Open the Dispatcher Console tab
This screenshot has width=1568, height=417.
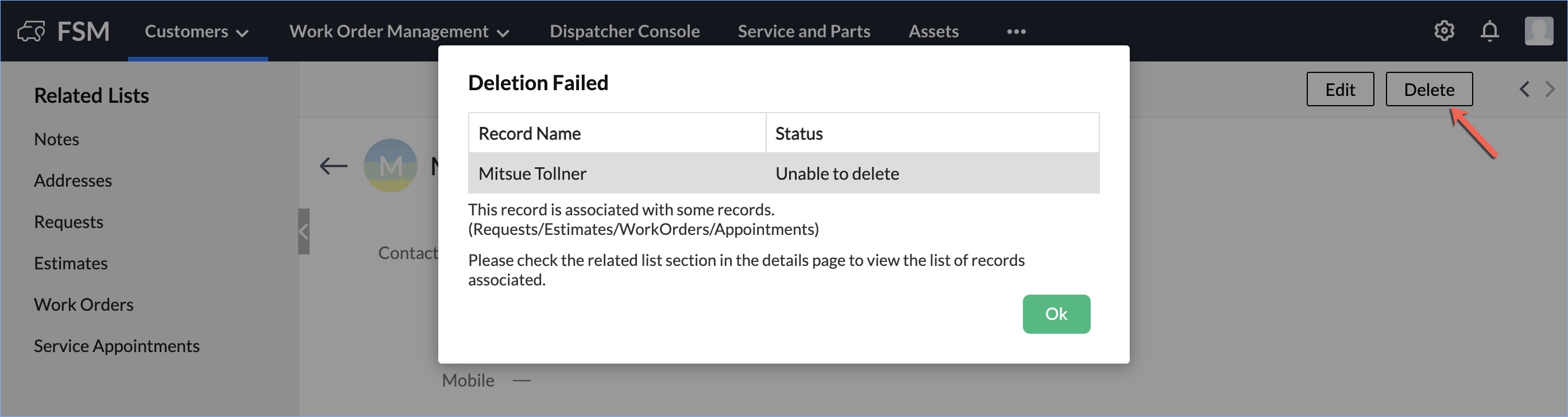pos(624,32)
